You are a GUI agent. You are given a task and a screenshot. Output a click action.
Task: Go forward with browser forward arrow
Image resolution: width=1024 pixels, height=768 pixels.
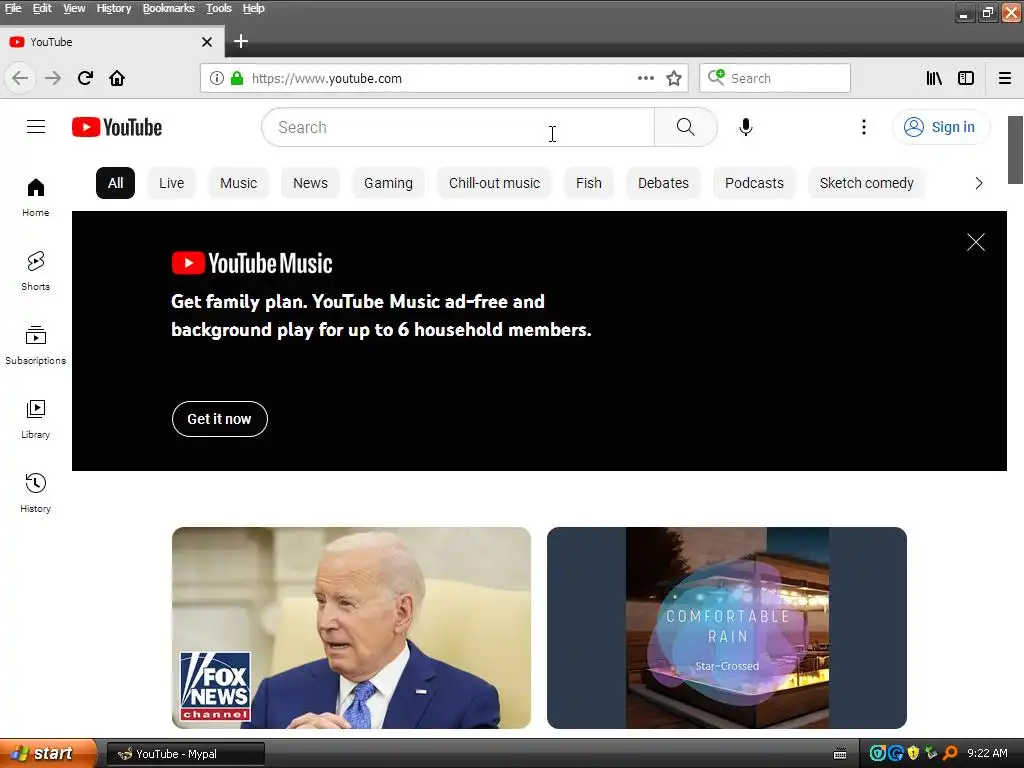pyautogui.click(x=53, y=78)
